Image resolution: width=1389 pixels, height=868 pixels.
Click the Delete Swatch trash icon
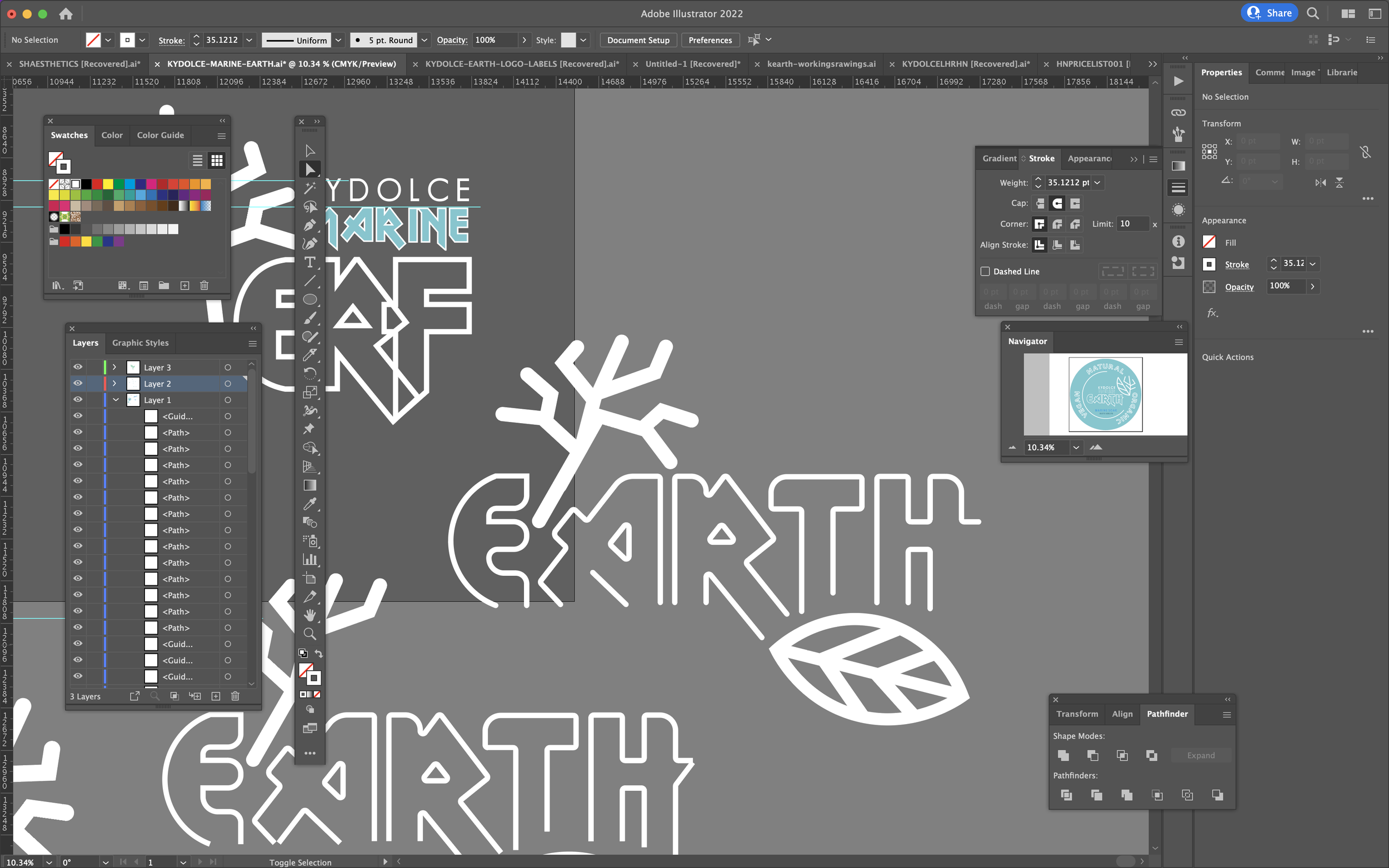(204, 285)
